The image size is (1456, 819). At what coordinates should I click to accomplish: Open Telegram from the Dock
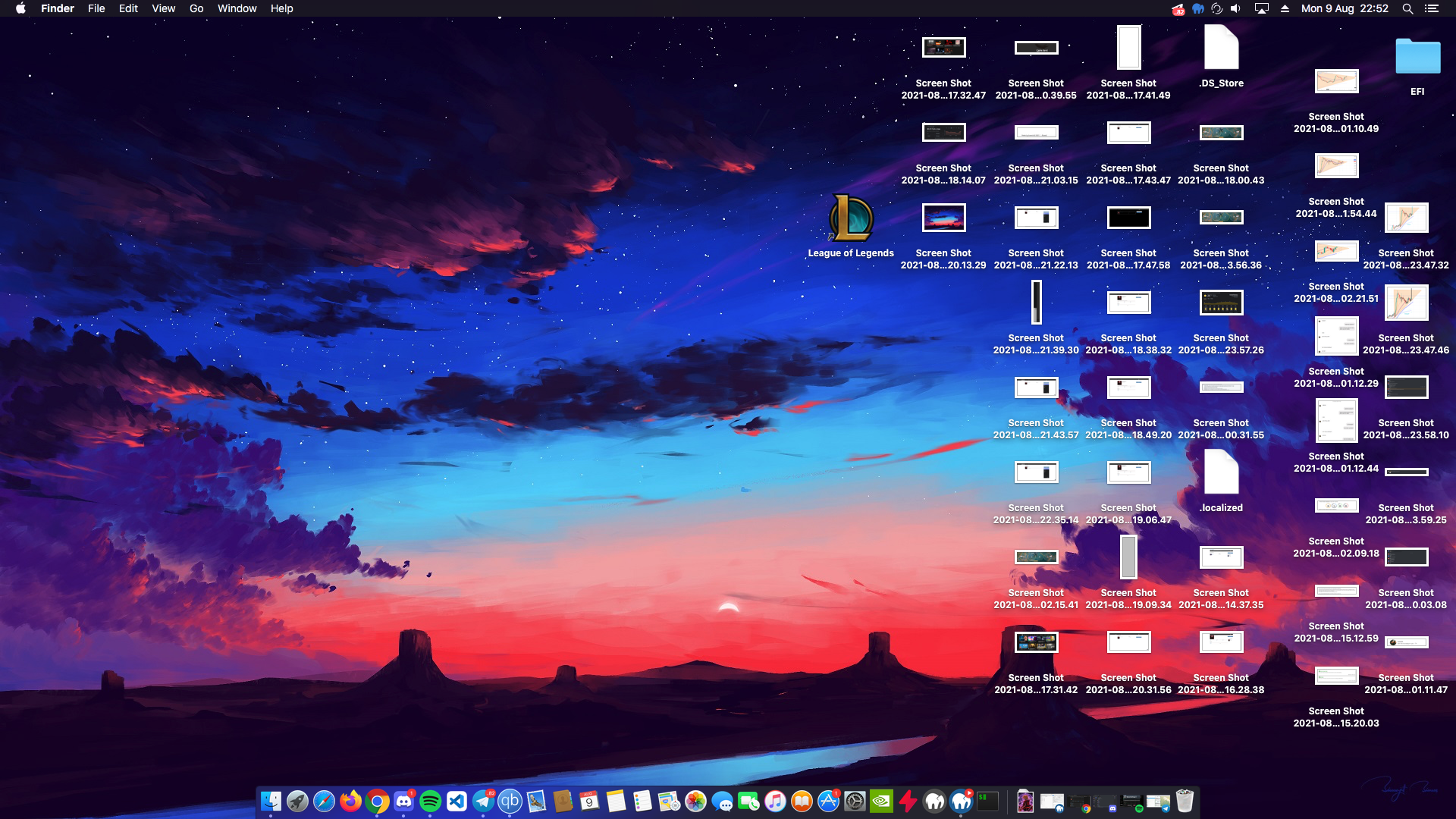point(483,801)
